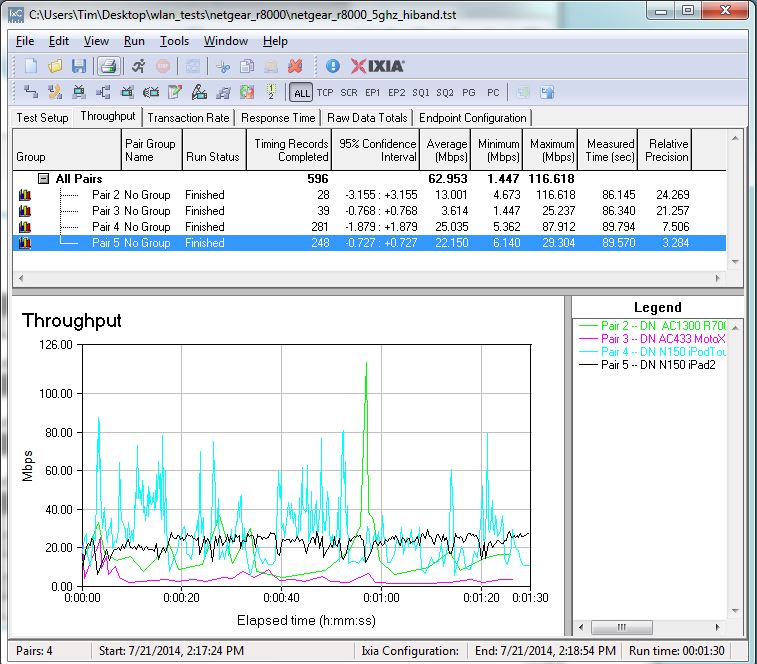Click the chart icon beside Pair 4

25,227
